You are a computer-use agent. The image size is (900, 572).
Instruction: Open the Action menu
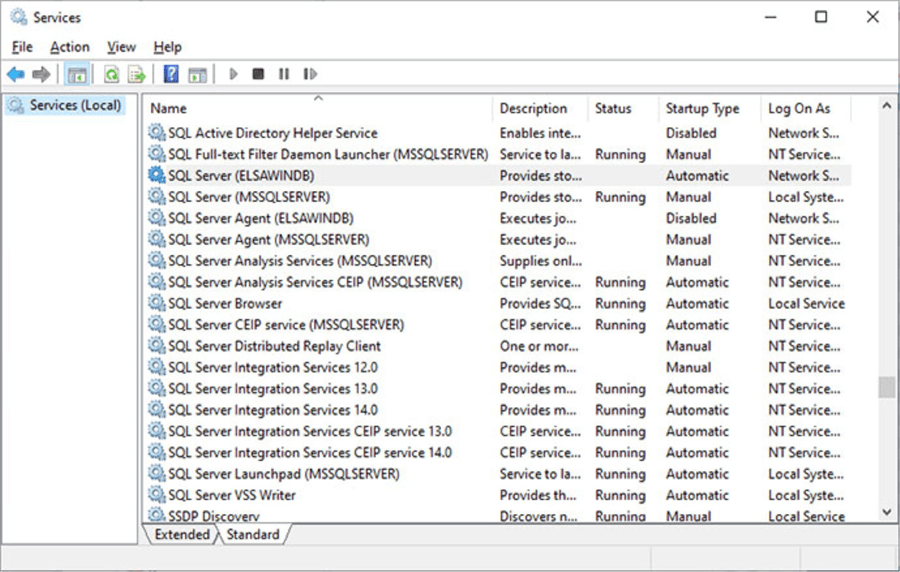coord(69,47)
